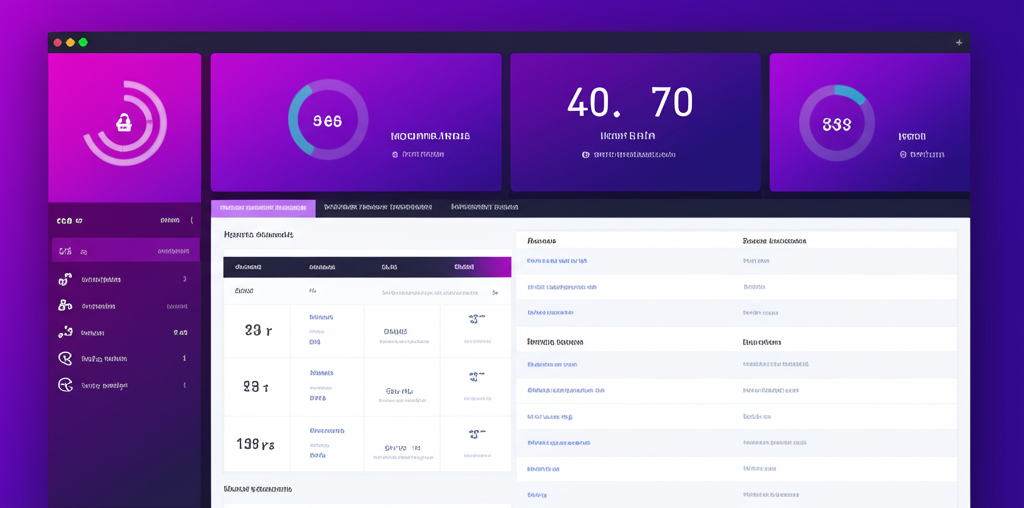The image size is (1024, 508).
Task: Click the 198 rs value in the table
Action: [x=255, y=445]
